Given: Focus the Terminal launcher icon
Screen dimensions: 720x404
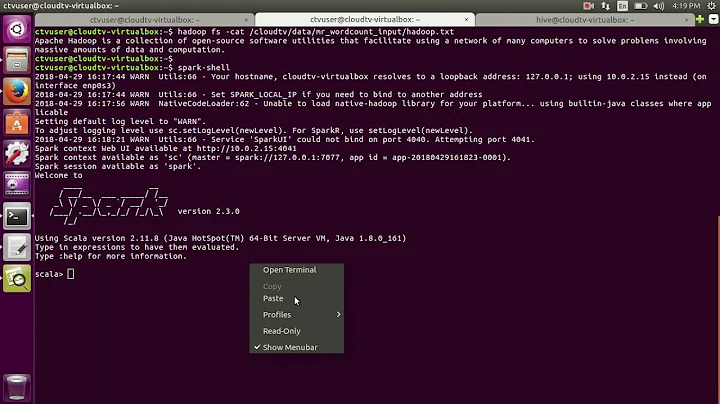Looking at the screenshot, I should click(17, 216).
